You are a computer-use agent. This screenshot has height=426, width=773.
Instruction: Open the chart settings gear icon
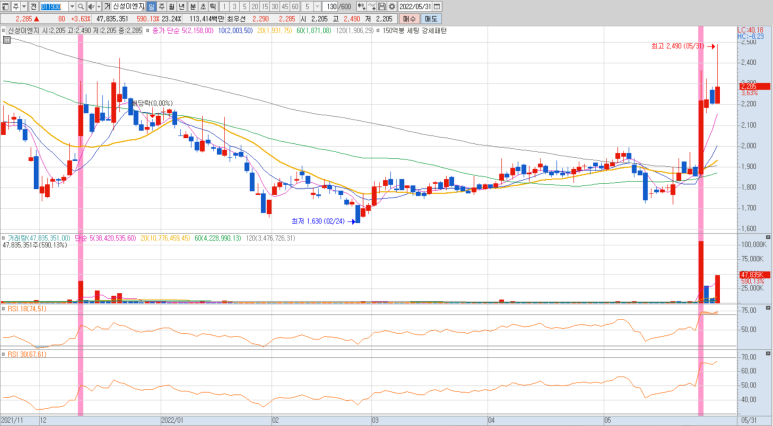point(391,6)
